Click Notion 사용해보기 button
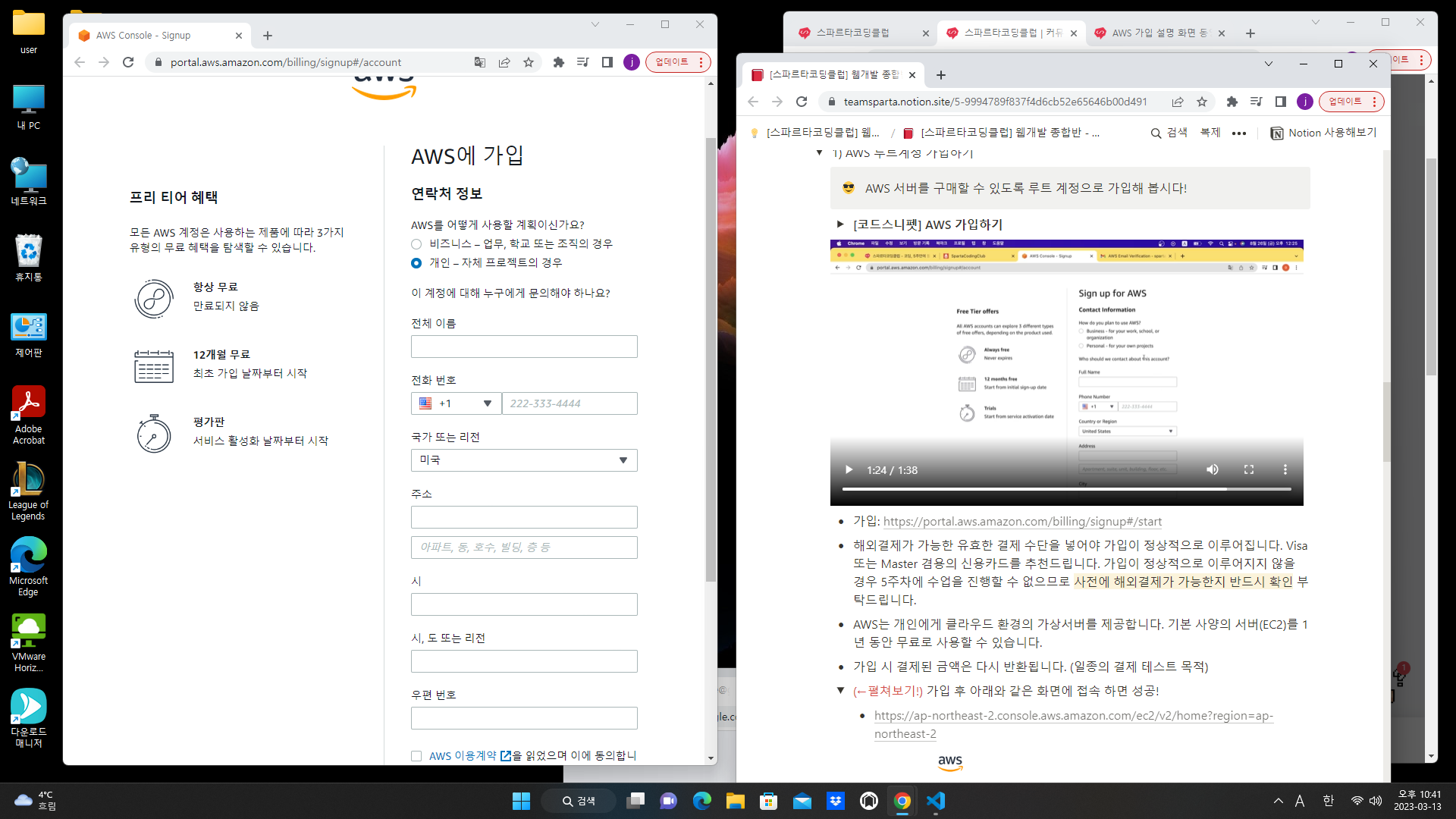1456x819 pixels. pos(1324,133)
